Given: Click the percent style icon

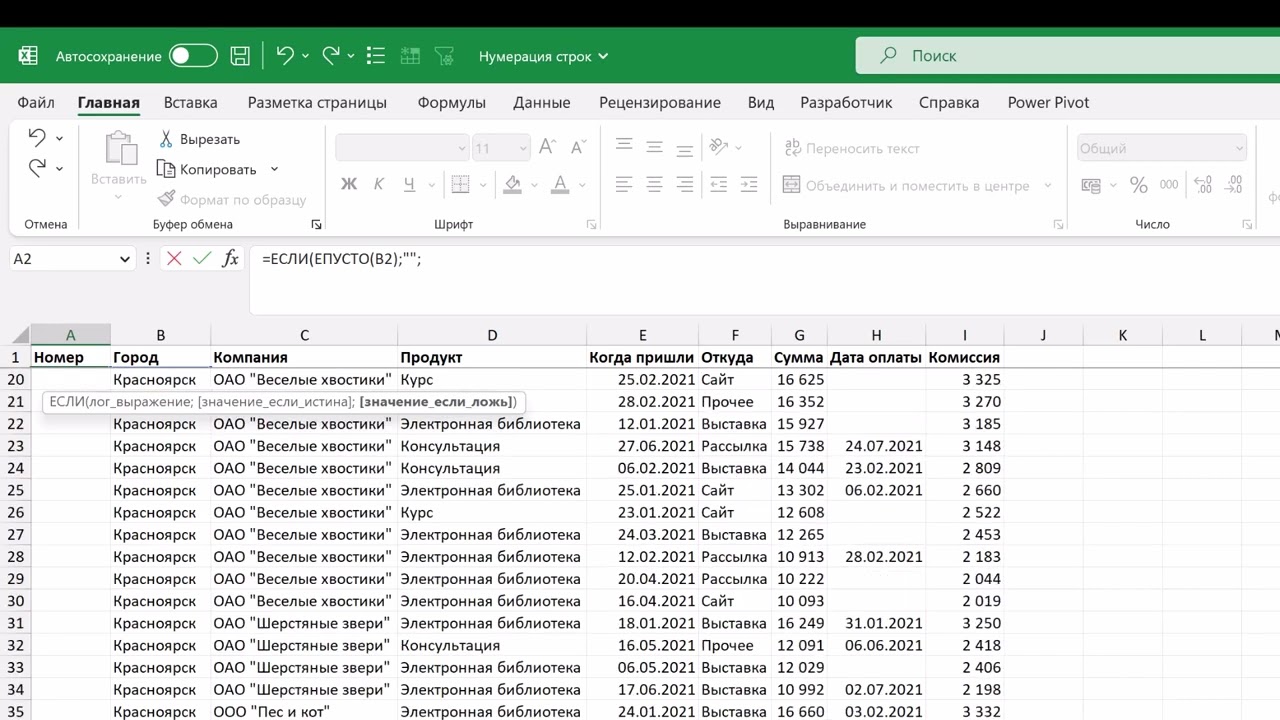Looking at the screenshot, I should [x=1138, y=185].
